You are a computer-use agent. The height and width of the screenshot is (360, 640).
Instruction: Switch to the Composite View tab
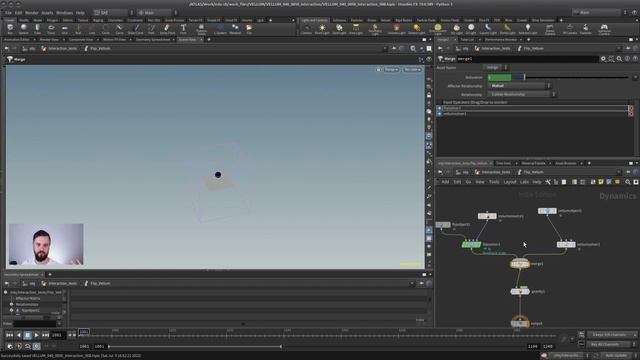tap(81, 40)
